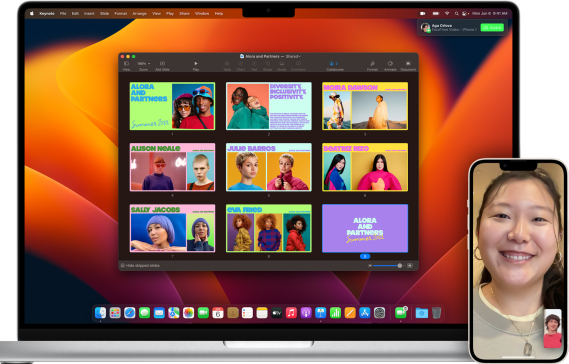Select the purple Alora and Partners closing slide
This screenshot has width=569, height=364.
coord(365,228)
